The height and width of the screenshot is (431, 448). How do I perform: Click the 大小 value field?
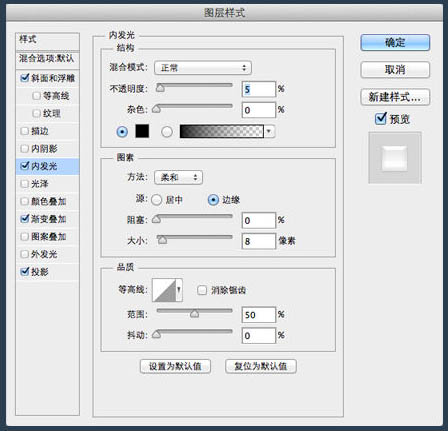click(x=259, y=241)
